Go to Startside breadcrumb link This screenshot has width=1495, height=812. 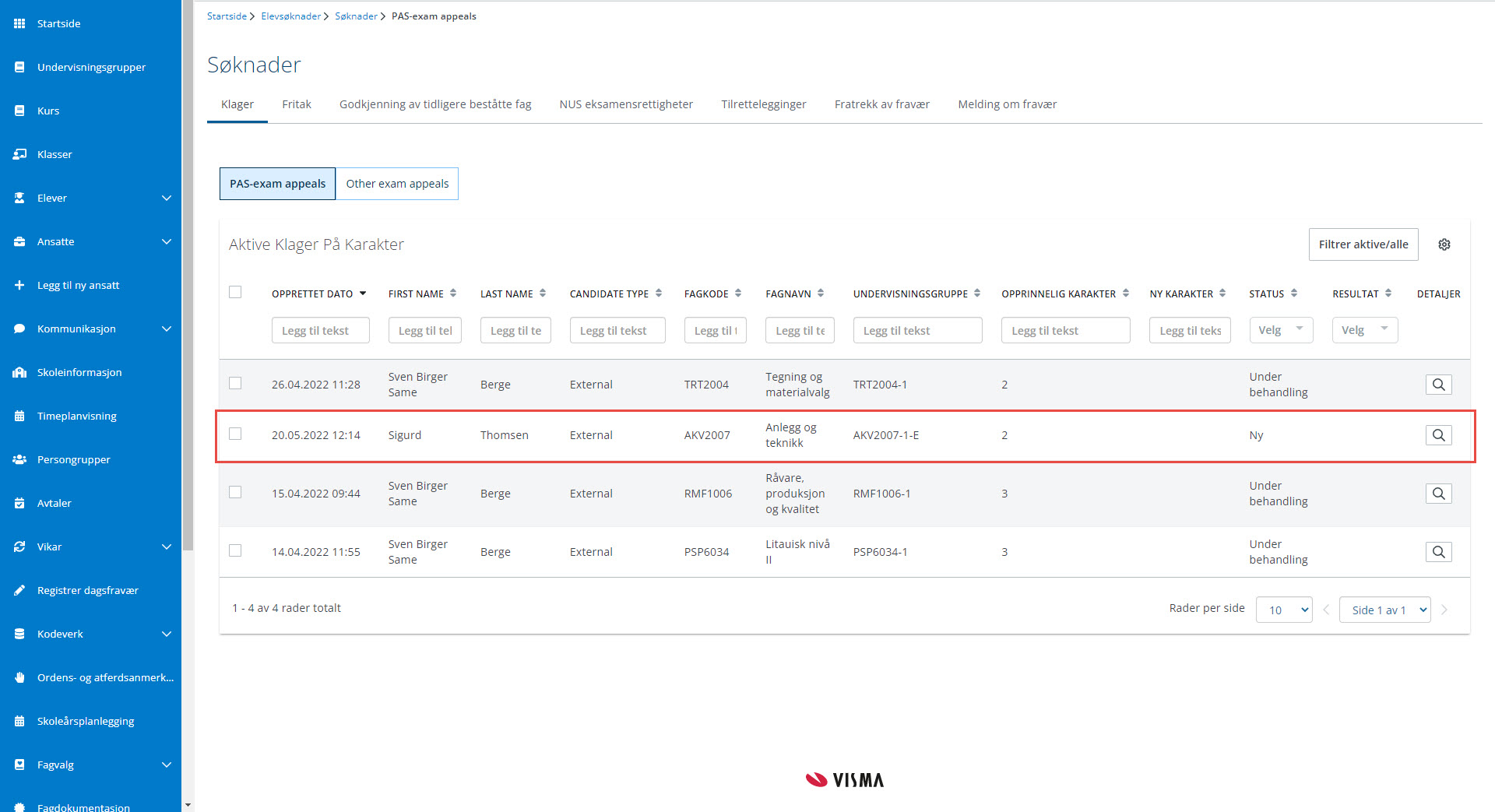pyautogui.click(x=227, y=16)
